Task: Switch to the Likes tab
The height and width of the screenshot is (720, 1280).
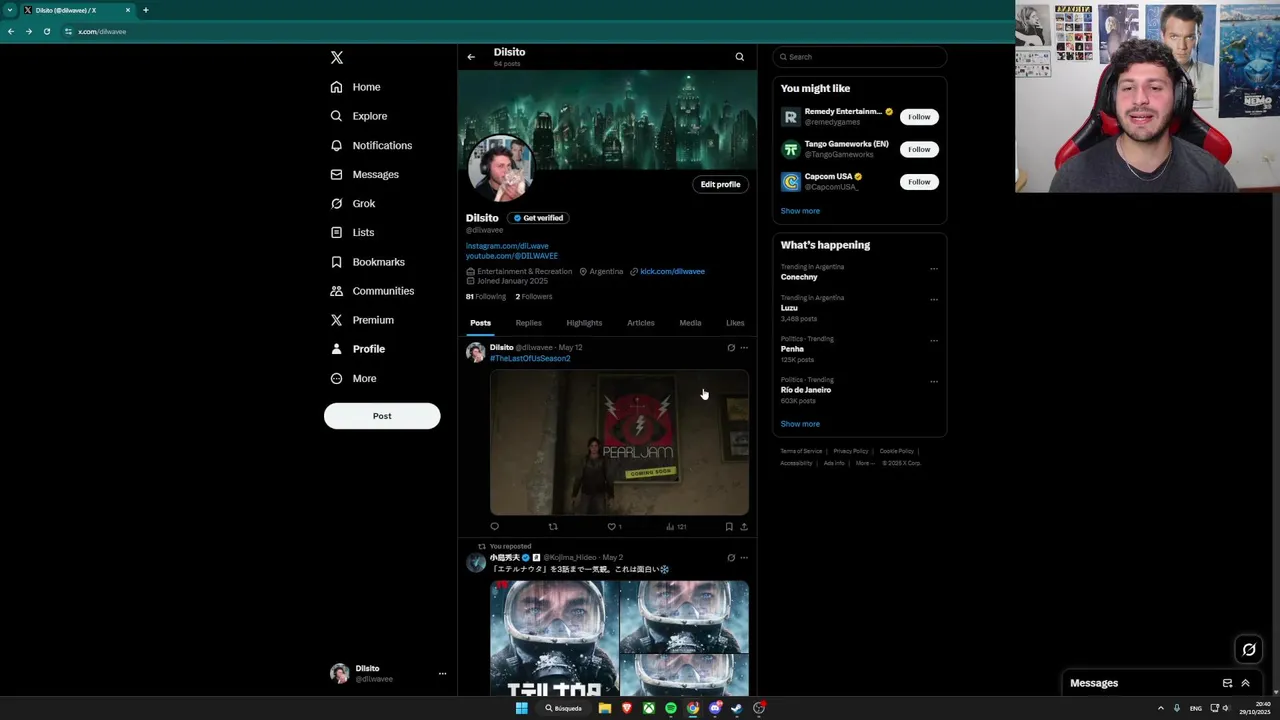Action: pyautogui.click(x=735, y=323)
